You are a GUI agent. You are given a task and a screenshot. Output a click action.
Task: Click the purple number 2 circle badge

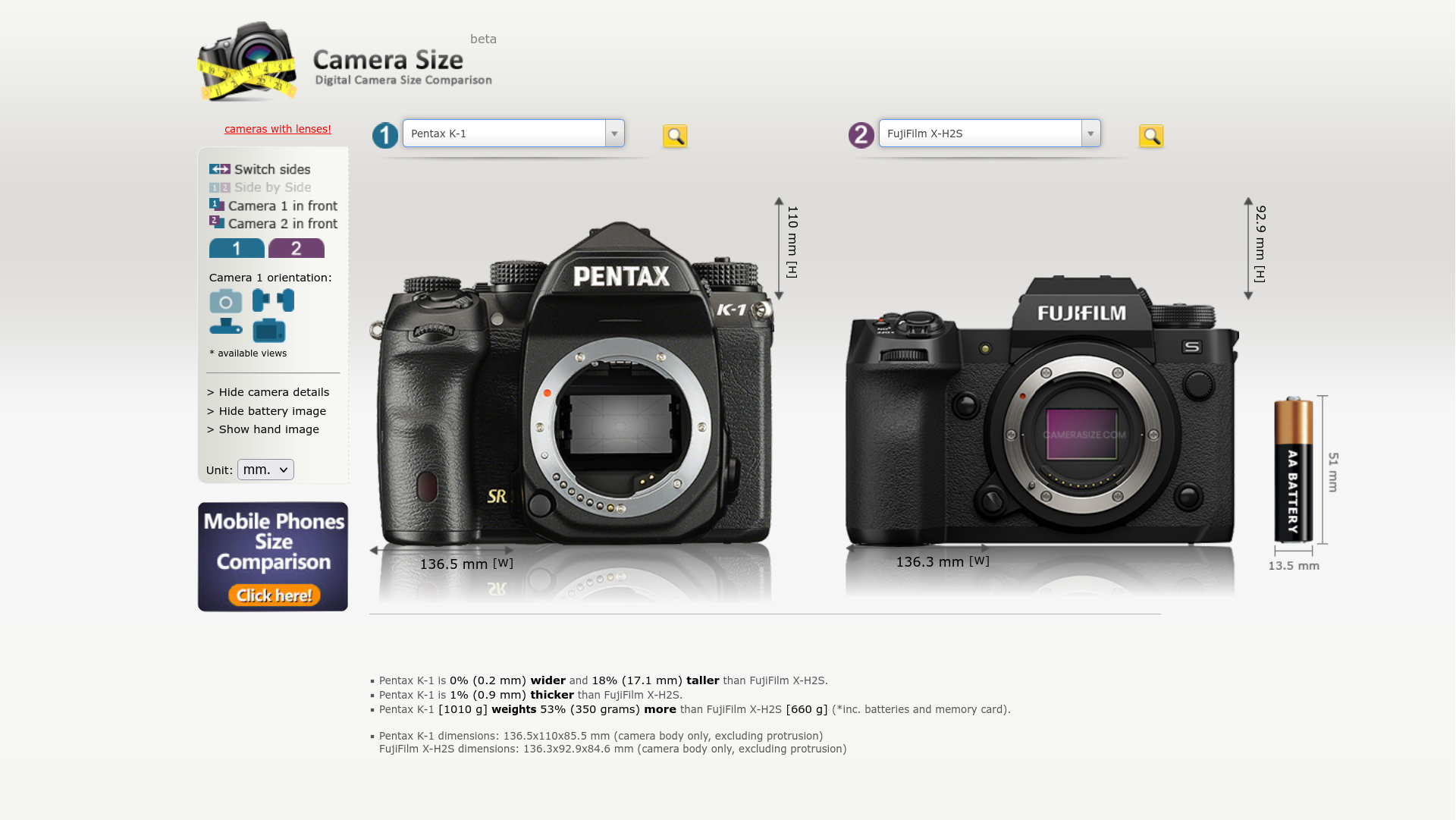[x=861, y=136]
